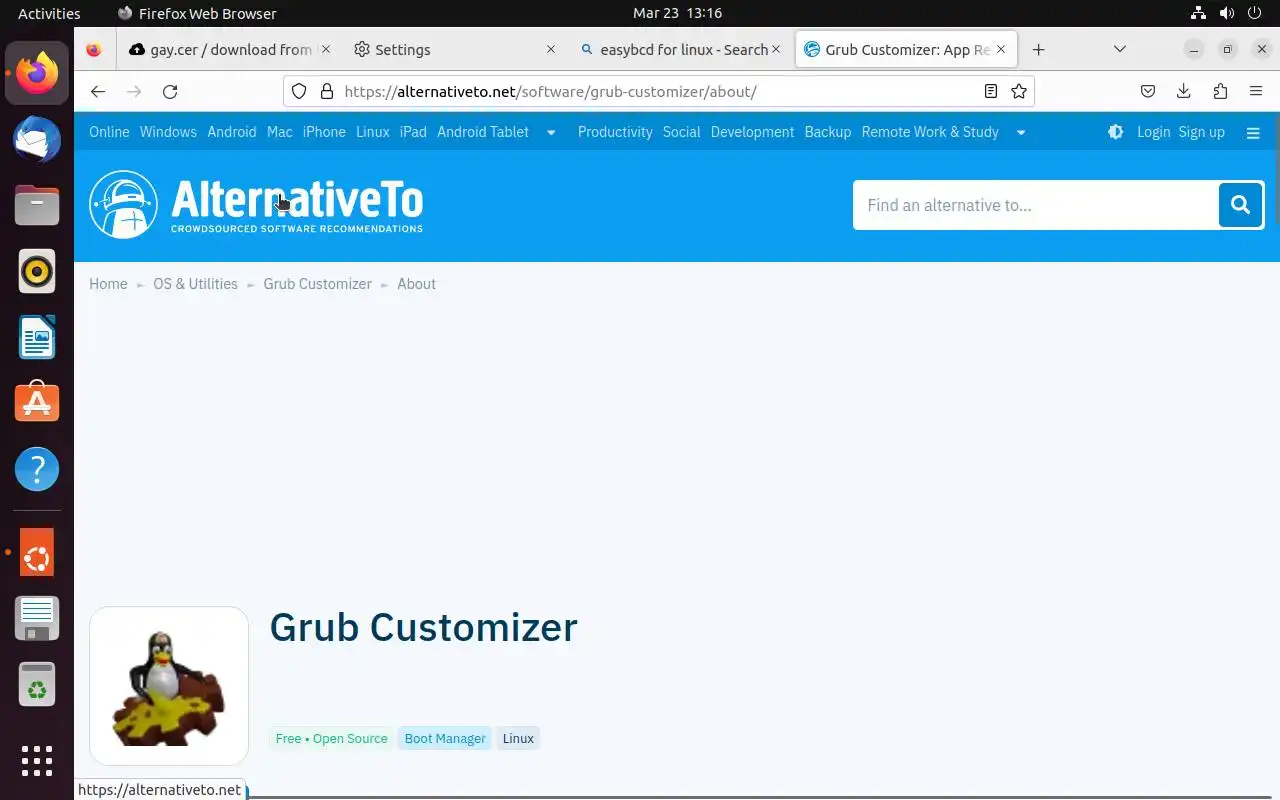1280x800 pixels.
Task: Open the extensions puzzle icon
Action: click(x=1220, y=91)
